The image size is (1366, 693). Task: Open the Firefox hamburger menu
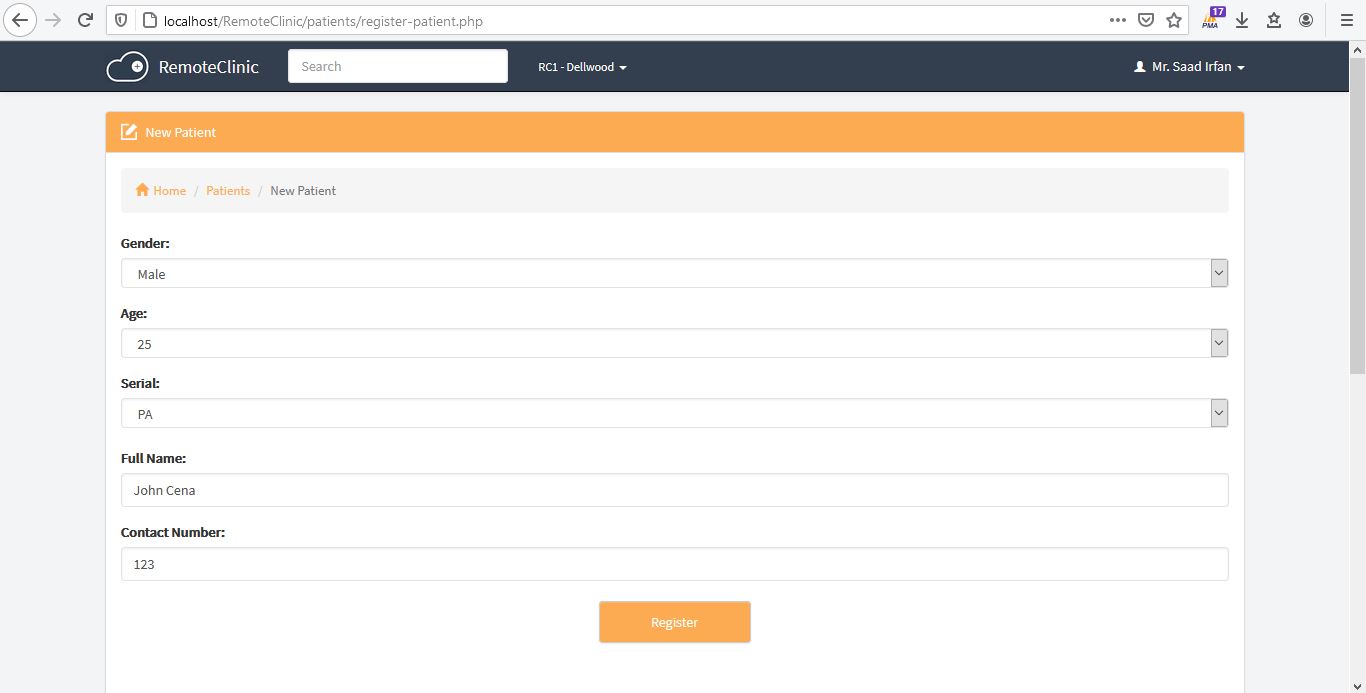[x=1346, y=20]
